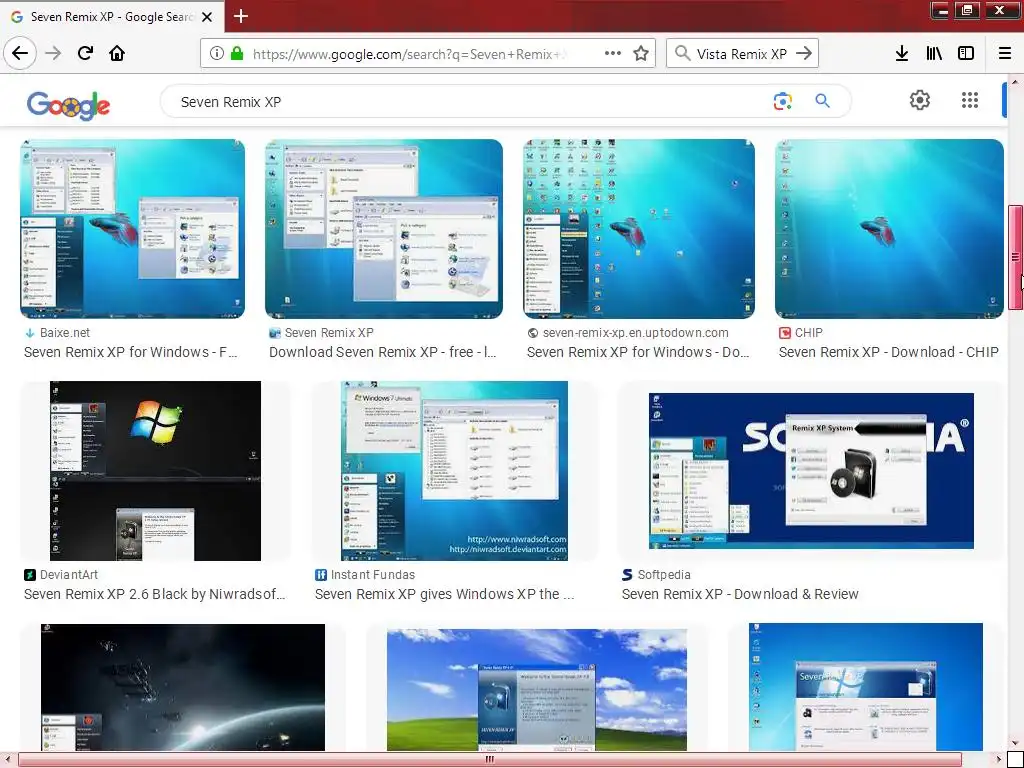Open the Instant Fundas Windows 7 thumbnail
This screenshot has height=768, width=1024.
click(455, 471)
